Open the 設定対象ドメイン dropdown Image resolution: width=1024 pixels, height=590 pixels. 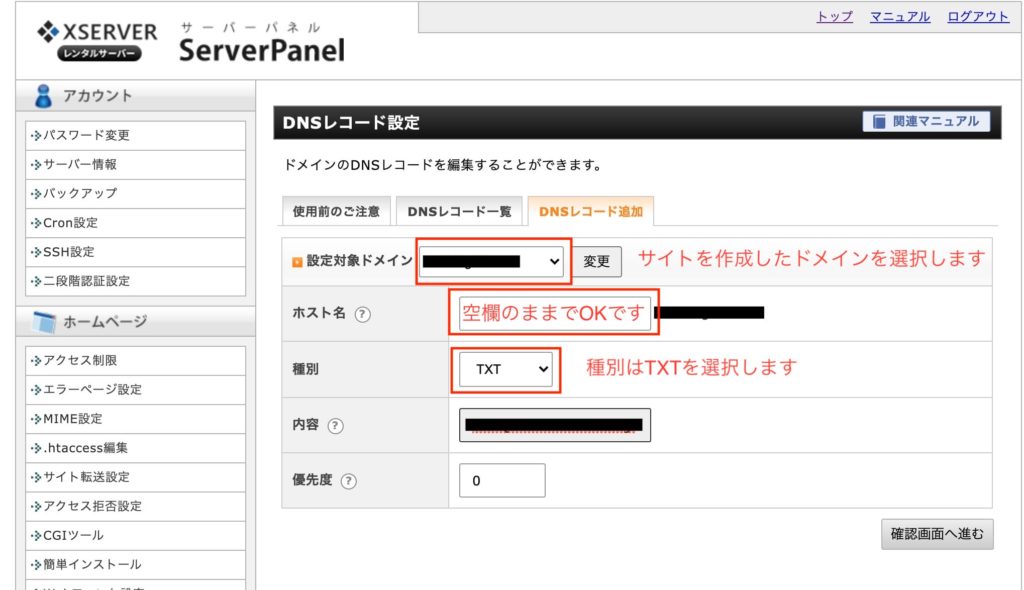[493, 261]
